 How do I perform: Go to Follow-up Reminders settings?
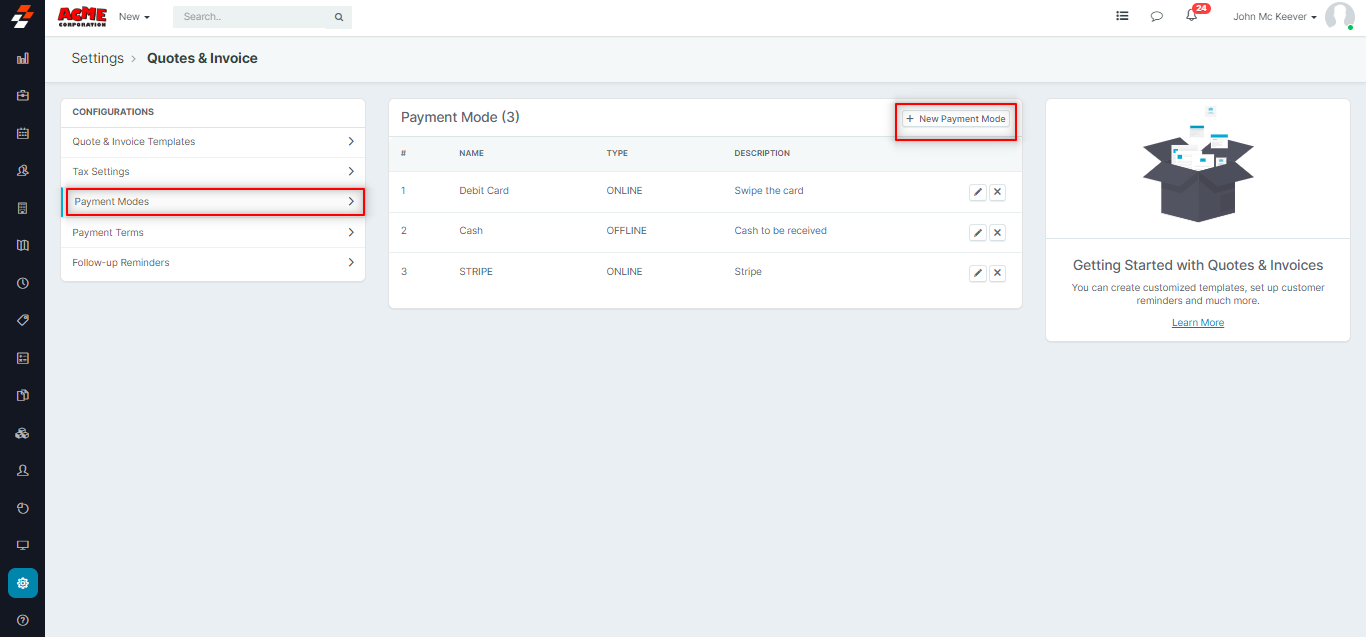click(x=213, y=263)
